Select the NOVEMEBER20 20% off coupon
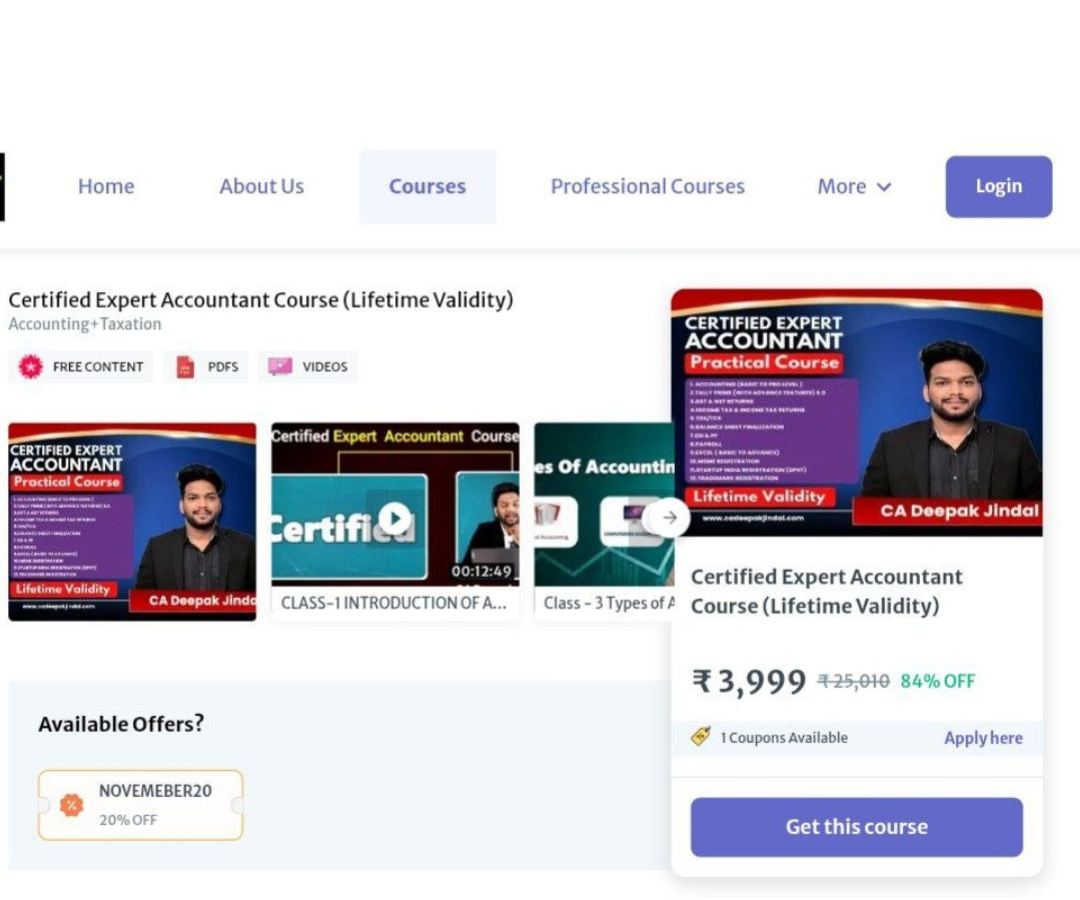Image resolution: width=1080 pixels, height=900 pixels. tap(141, 804)
